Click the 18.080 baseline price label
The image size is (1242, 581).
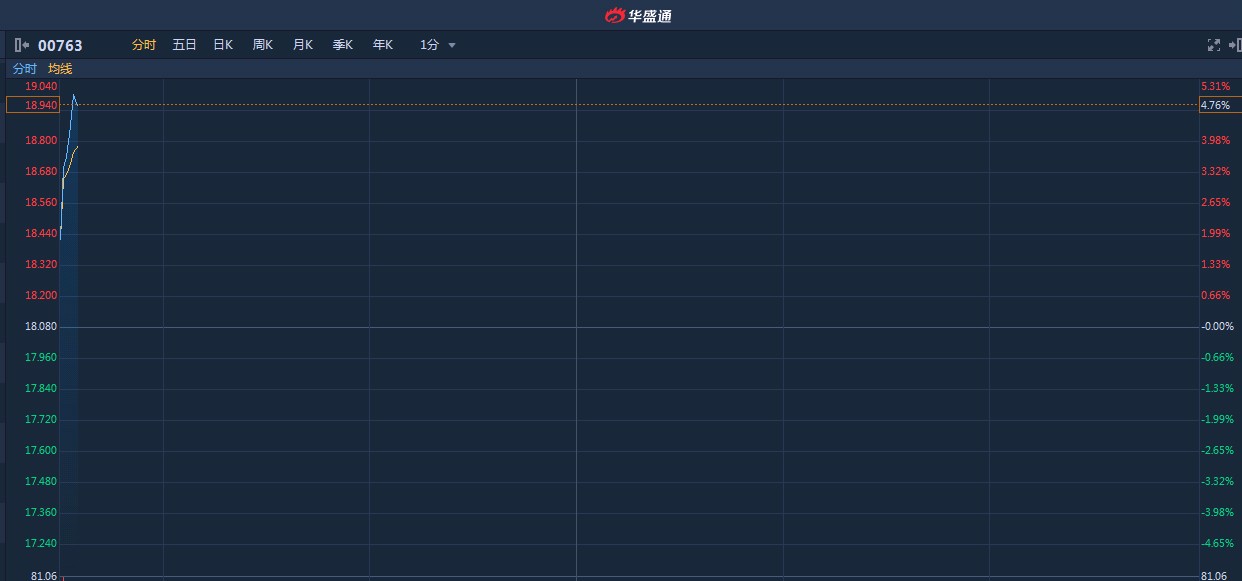pyautogui.click(x=41, y=327)
